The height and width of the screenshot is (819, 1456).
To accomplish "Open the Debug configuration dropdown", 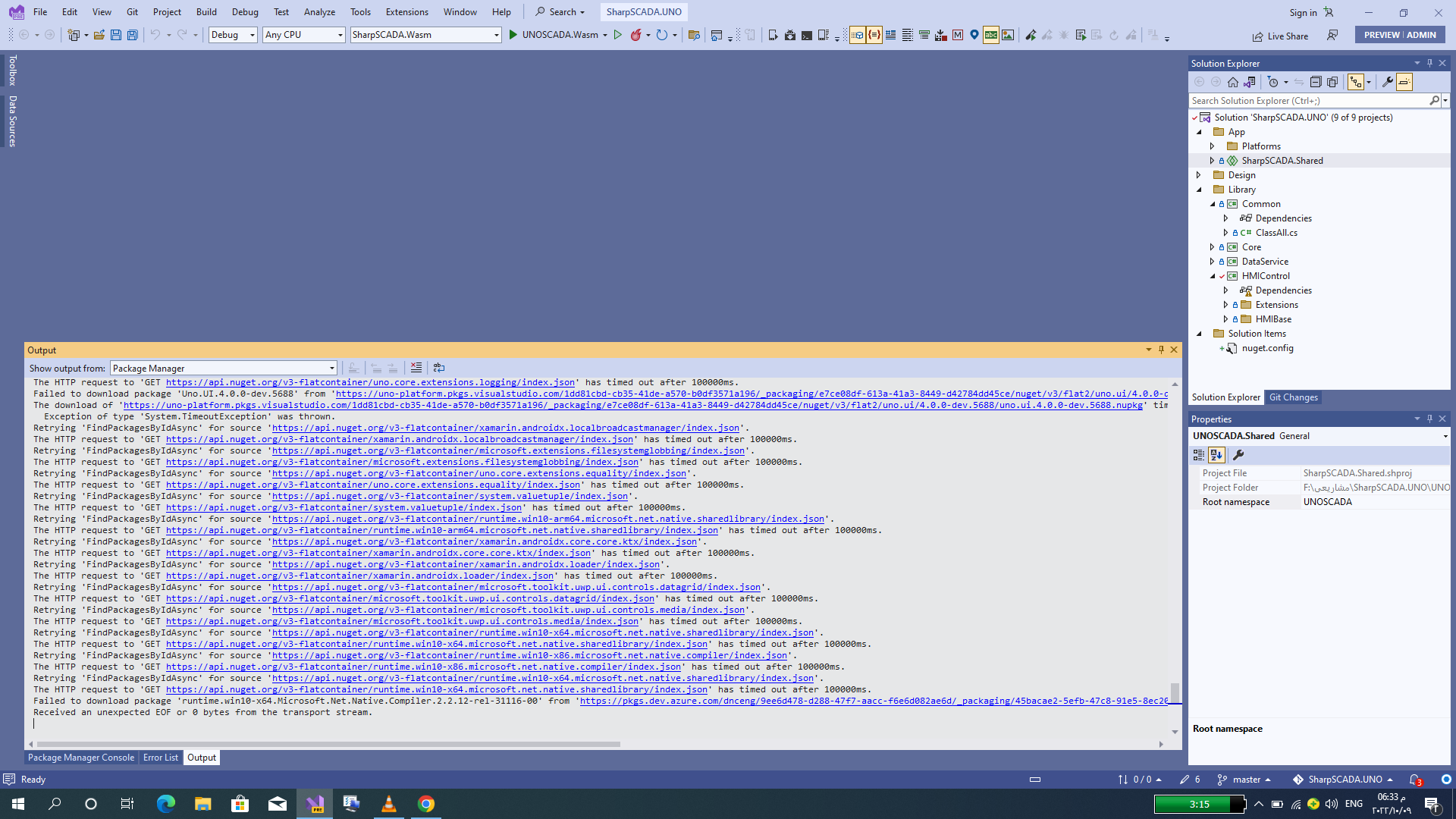I will [x=233, y=35].
